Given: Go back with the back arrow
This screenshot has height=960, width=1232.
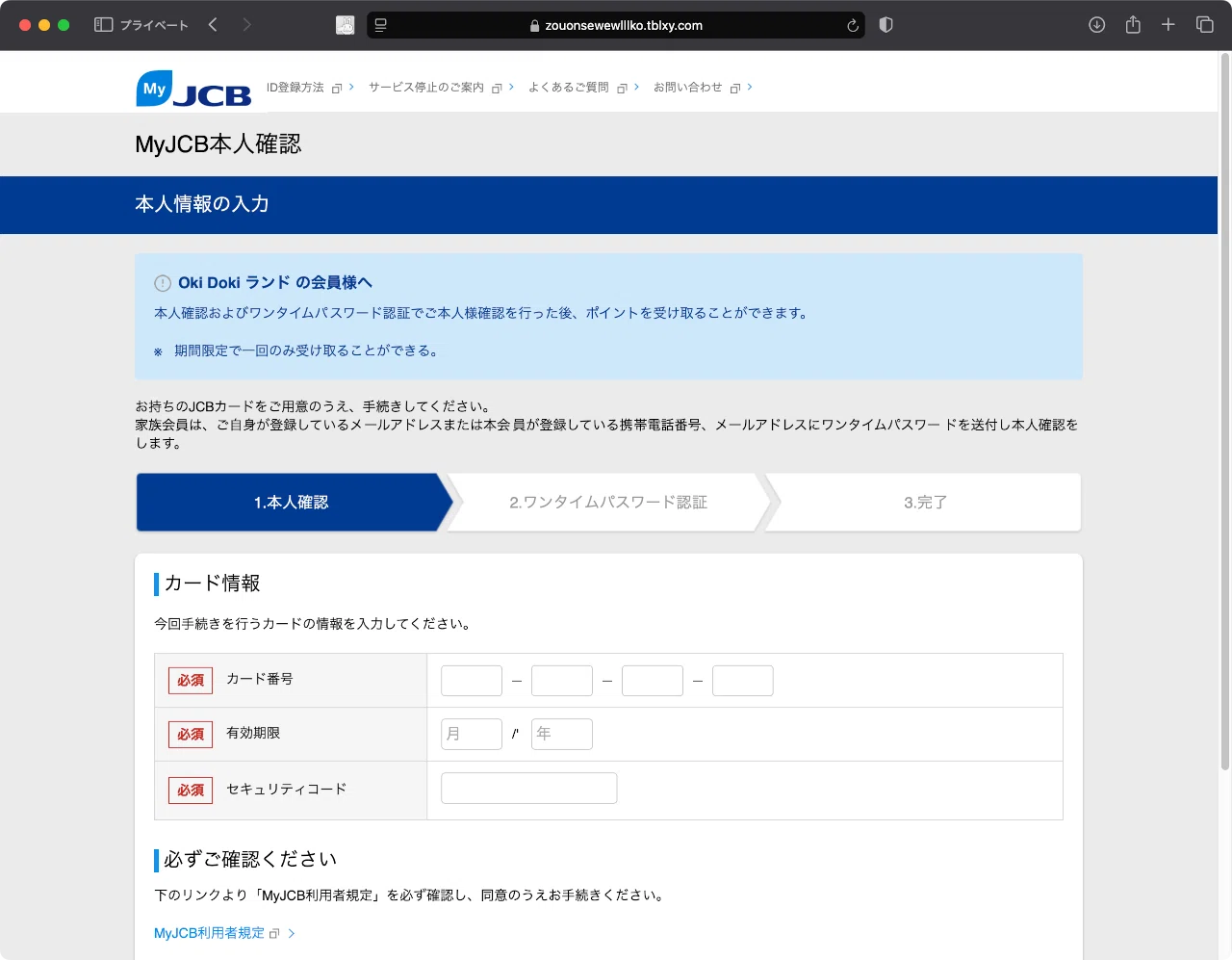Looking at the screenshot, I should (213, 25).
